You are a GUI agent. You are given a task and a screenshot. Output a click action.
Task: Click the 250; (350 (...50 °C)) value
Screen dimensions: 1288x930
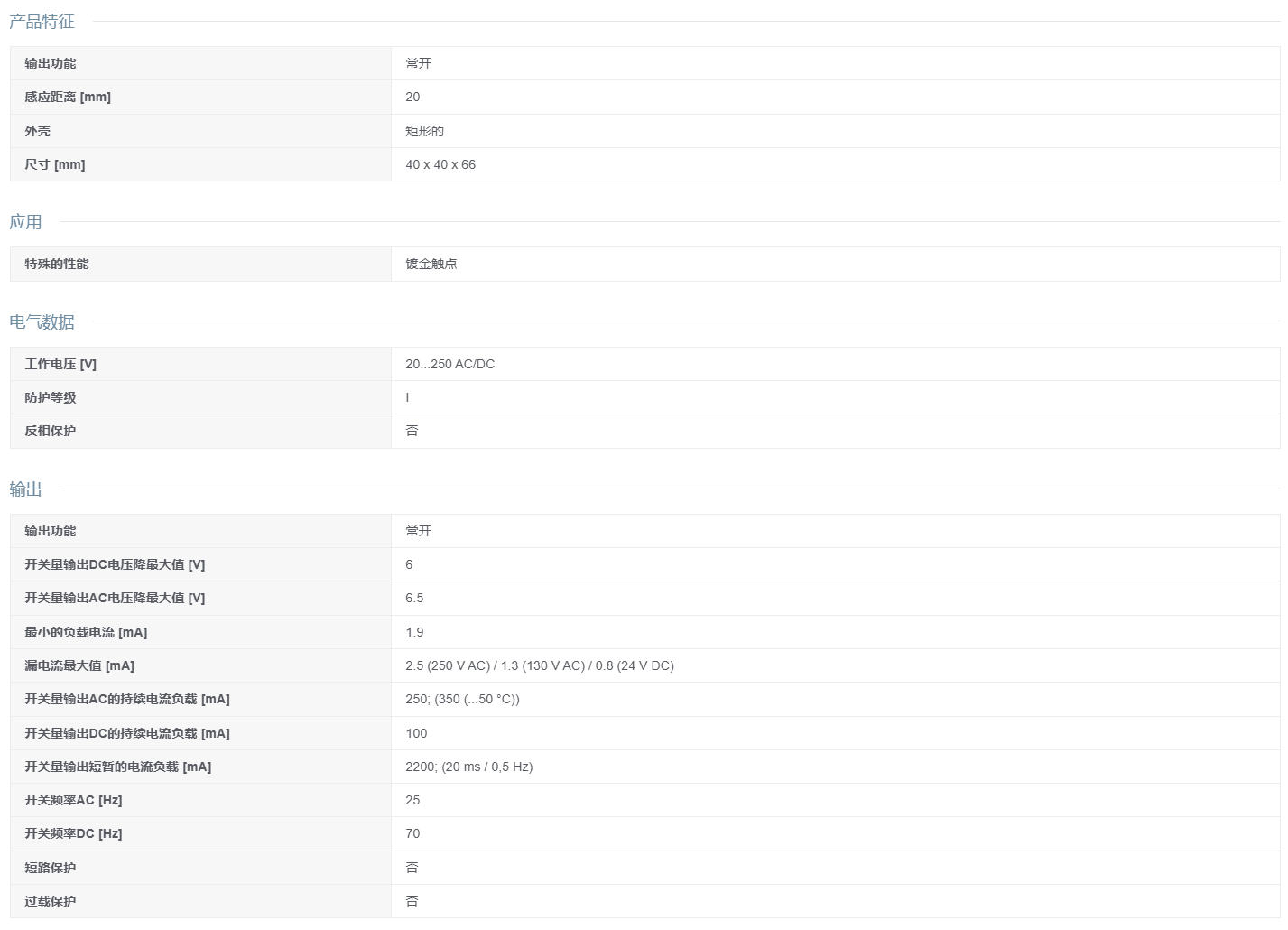pyautogui.click(x=462, y=699)
